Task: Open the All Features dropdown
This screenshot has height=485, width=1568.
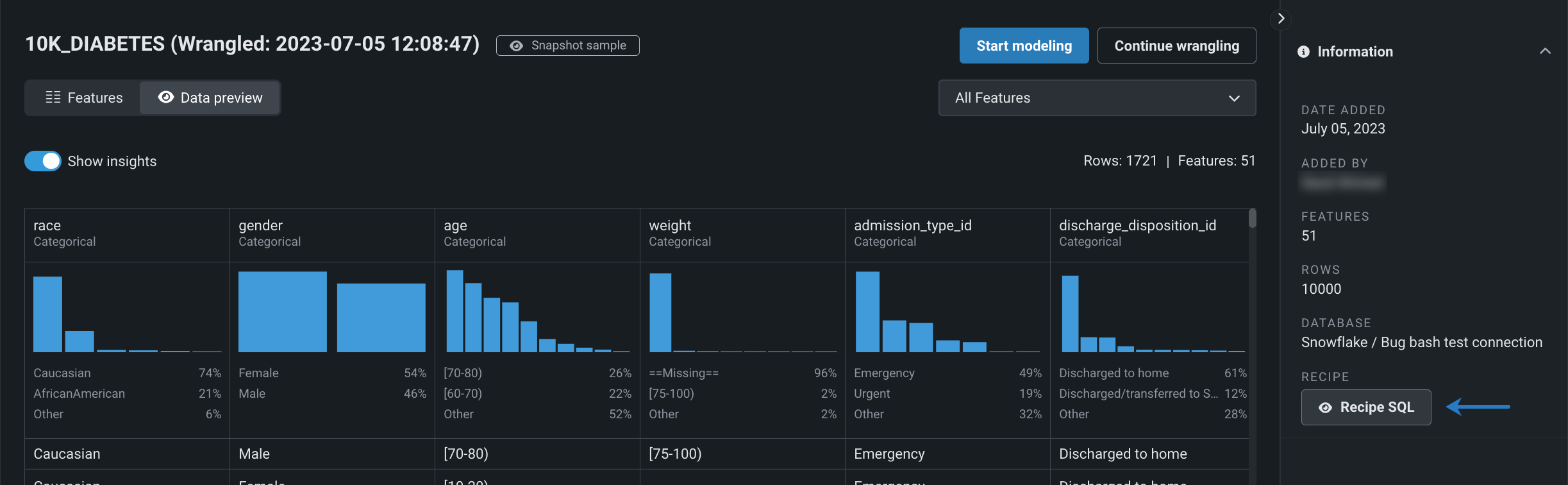Action: pyautogui.click(x=1096, y=98)
